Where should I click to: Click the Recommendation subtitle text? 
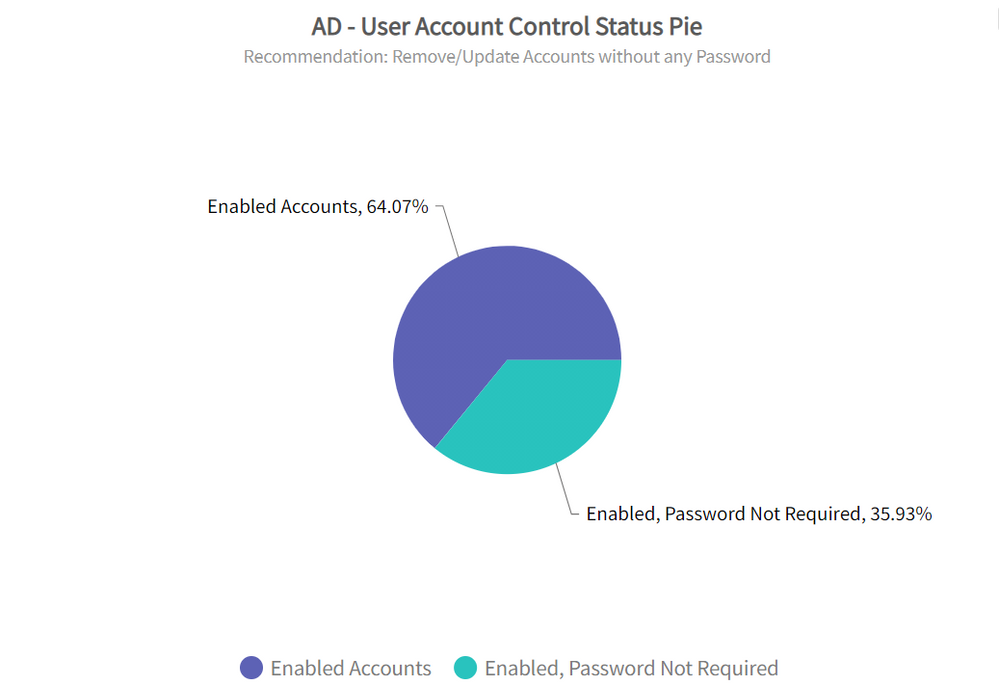[507, 56]
